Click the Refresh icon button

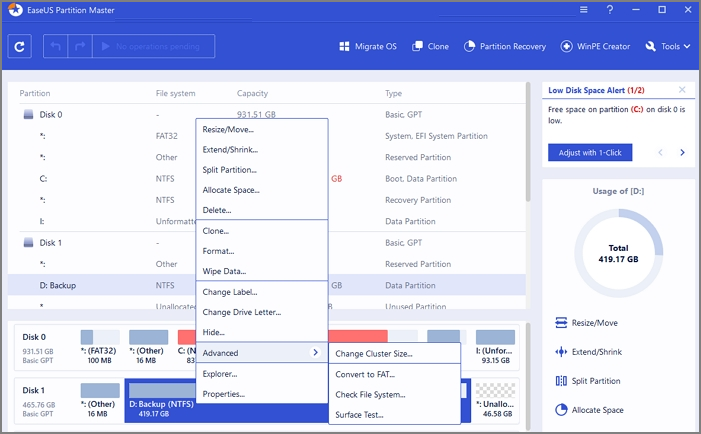point(20,46)
